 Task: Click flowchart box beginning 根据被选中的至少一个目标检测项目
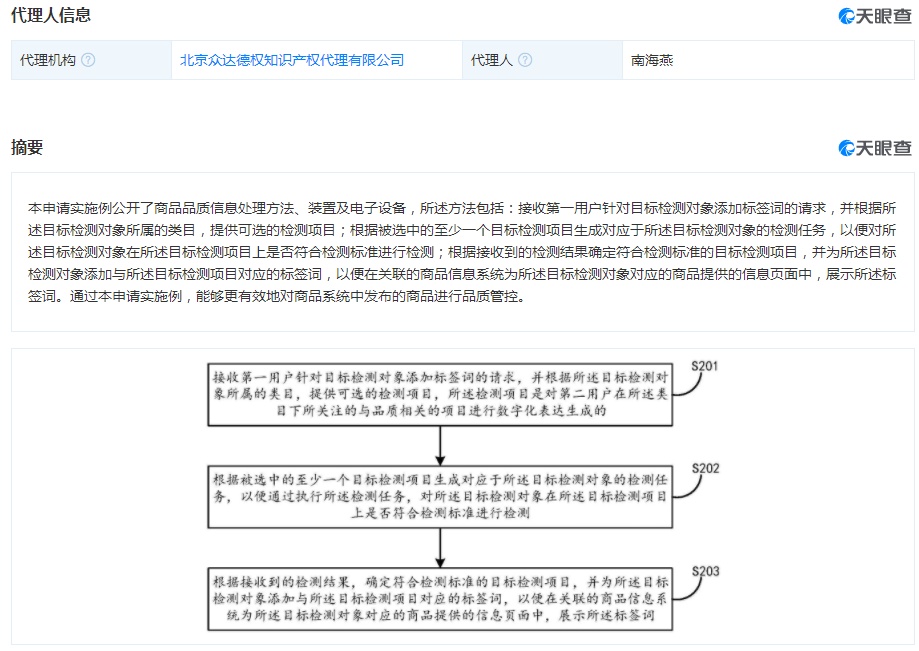[x=440, y=497]
